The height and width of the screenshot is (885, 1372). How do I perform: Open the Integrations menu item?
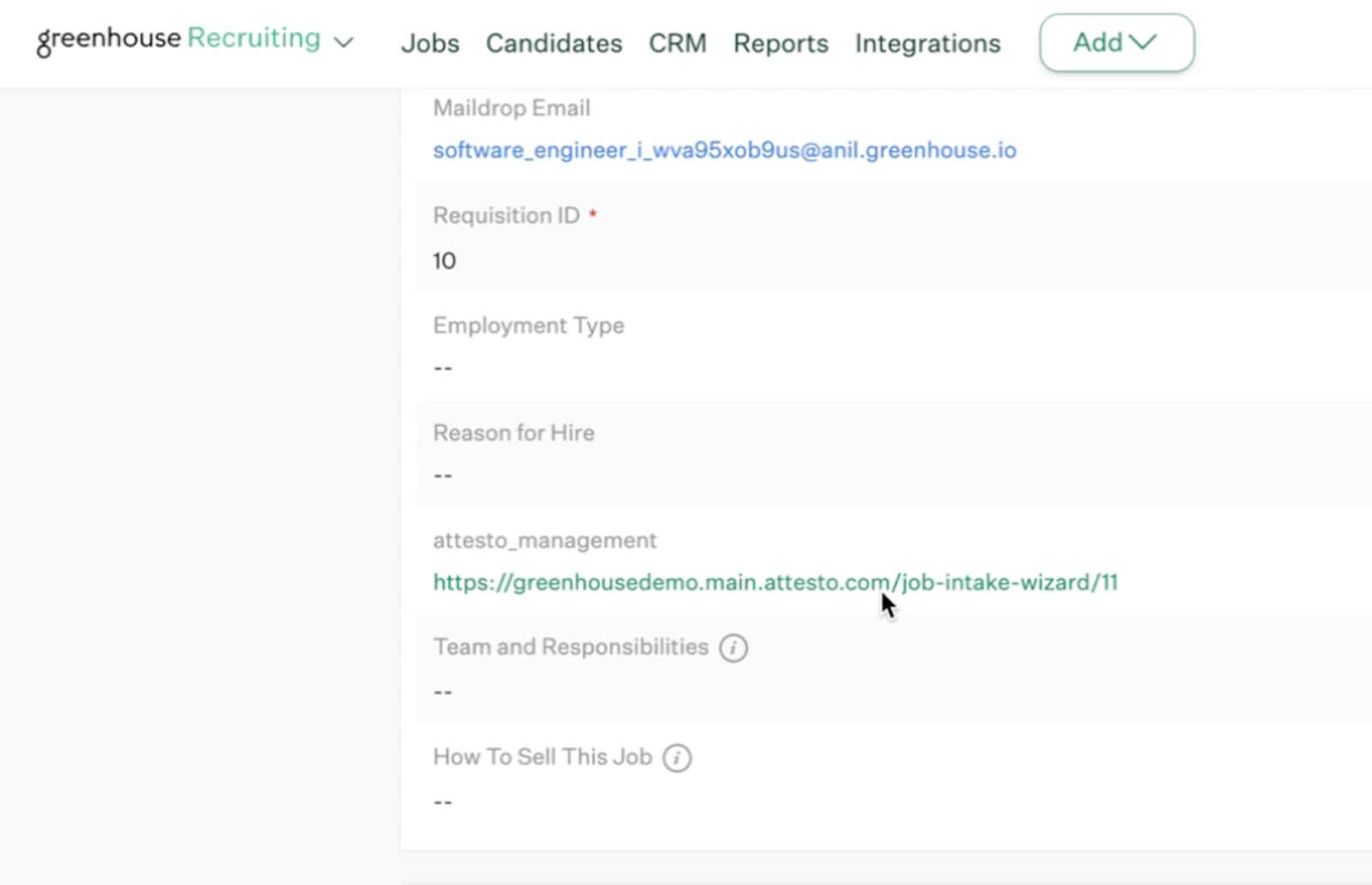[927, 43]
